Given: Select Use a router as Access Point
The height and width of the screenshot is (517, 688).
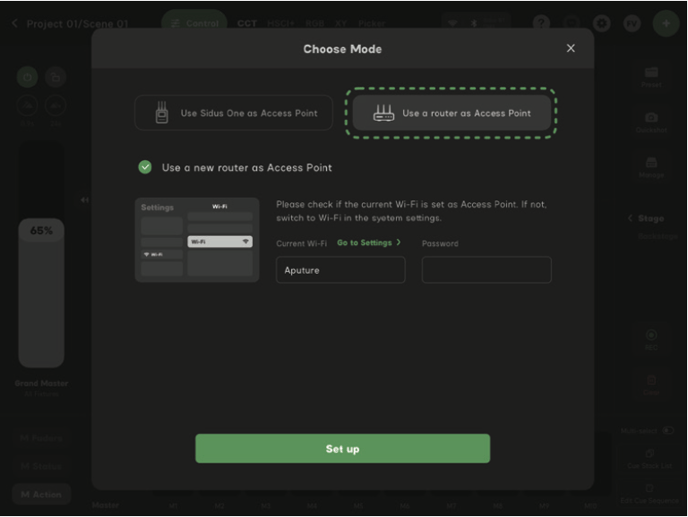Looking at the screenshot, I should coord(451,114).
